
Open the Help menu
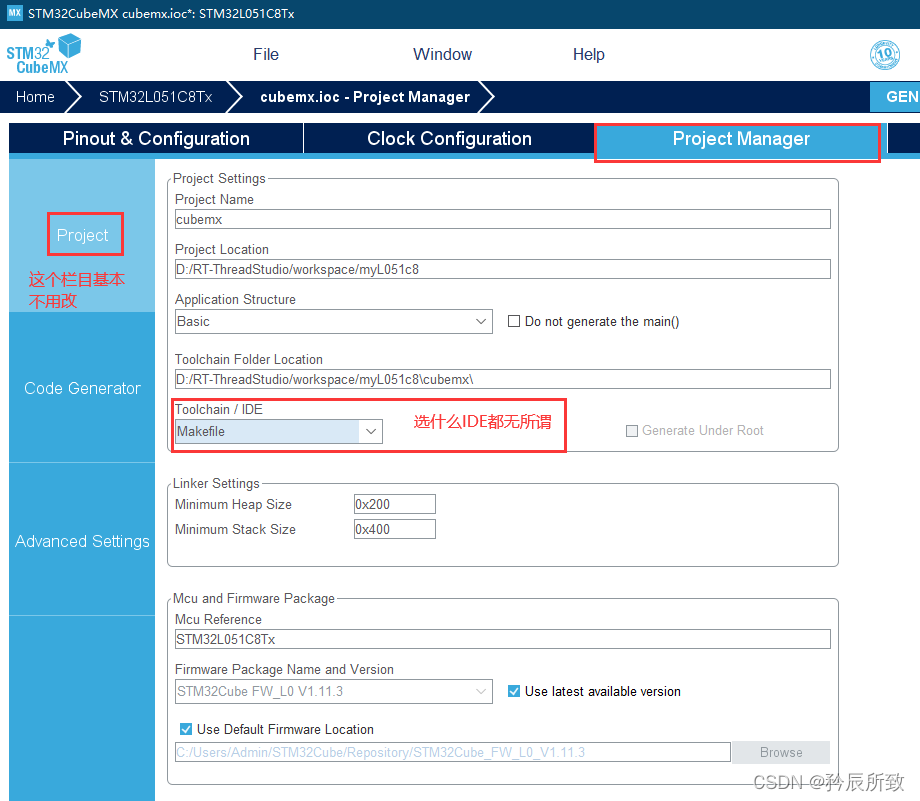coord(588,55)
